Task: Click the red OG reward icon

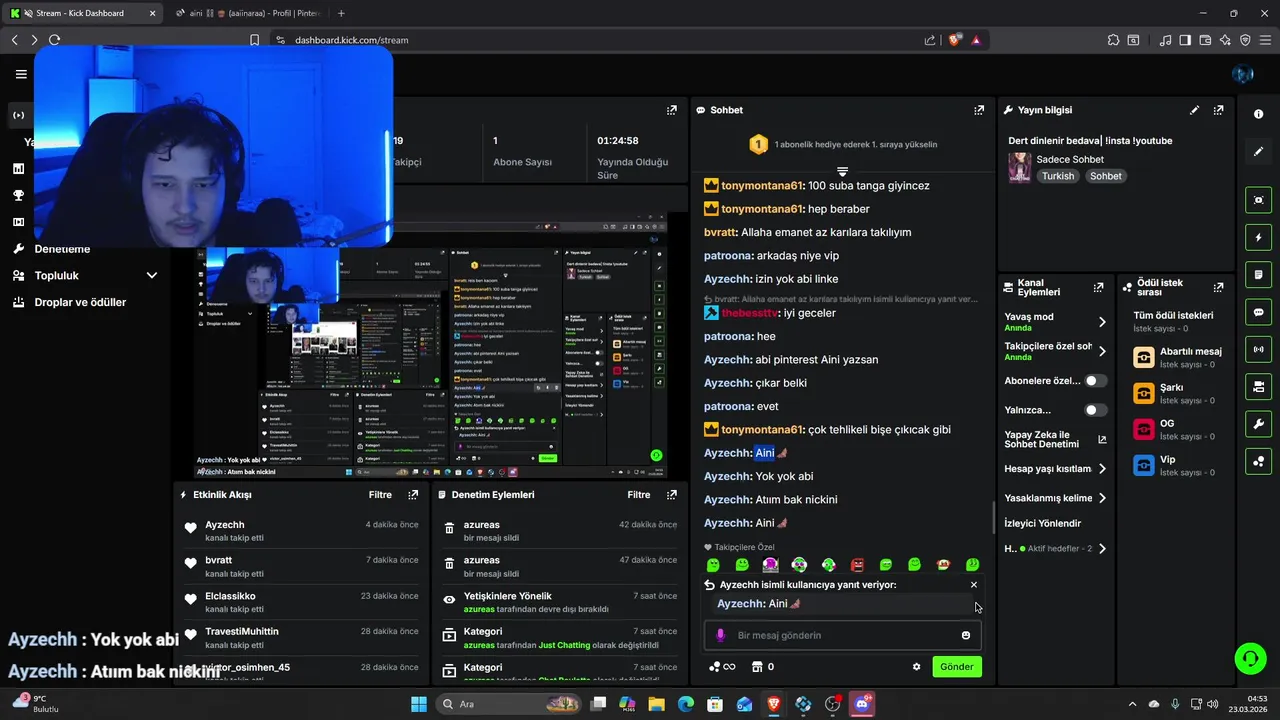Action: 1143,429
